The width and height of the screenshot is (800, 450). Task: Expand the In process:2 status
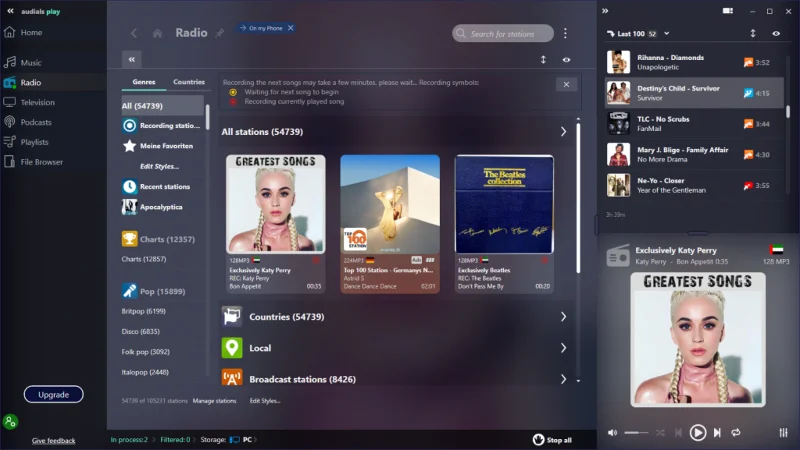point(131,440)
